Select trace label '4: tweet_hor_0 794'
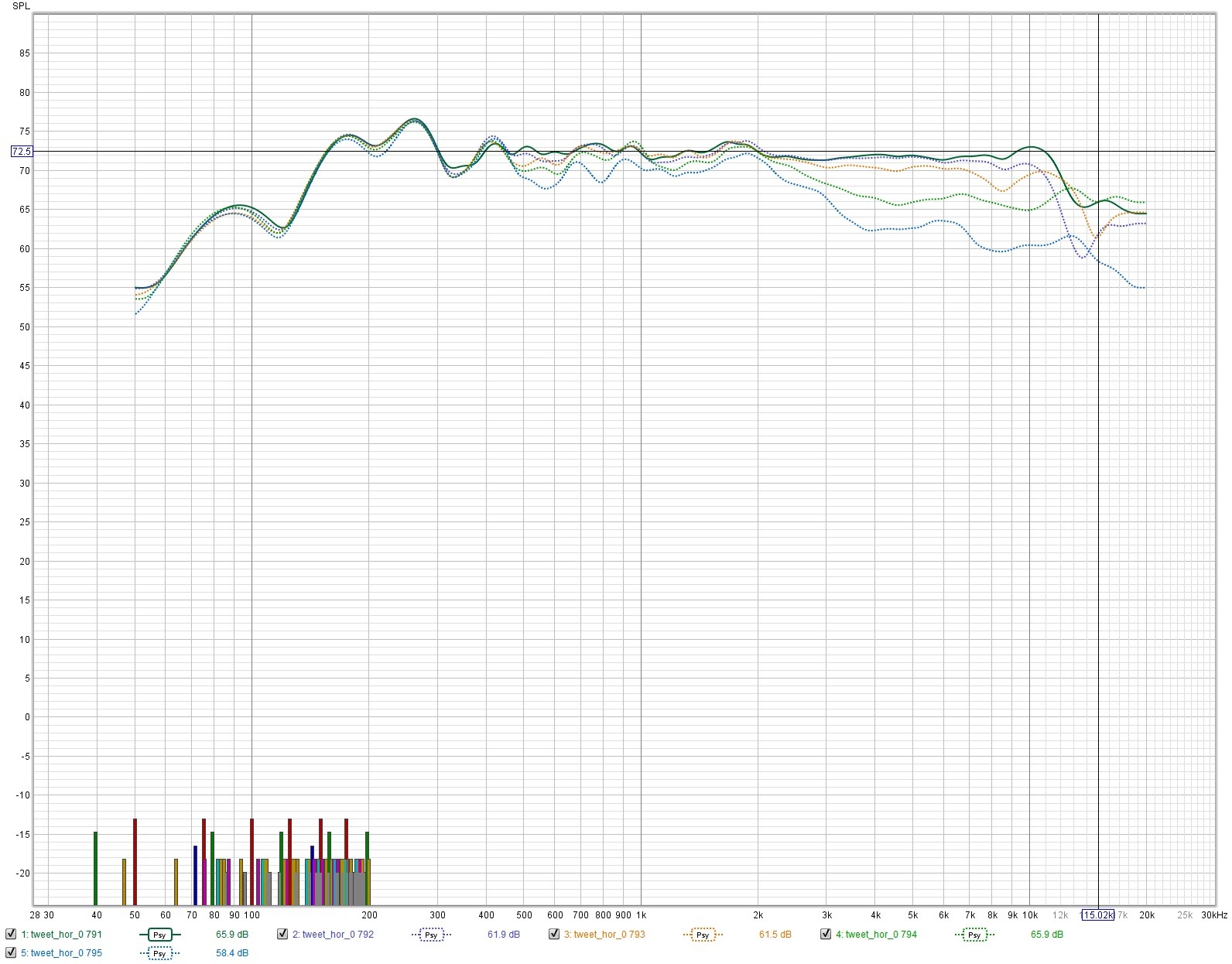 point(877,935)
